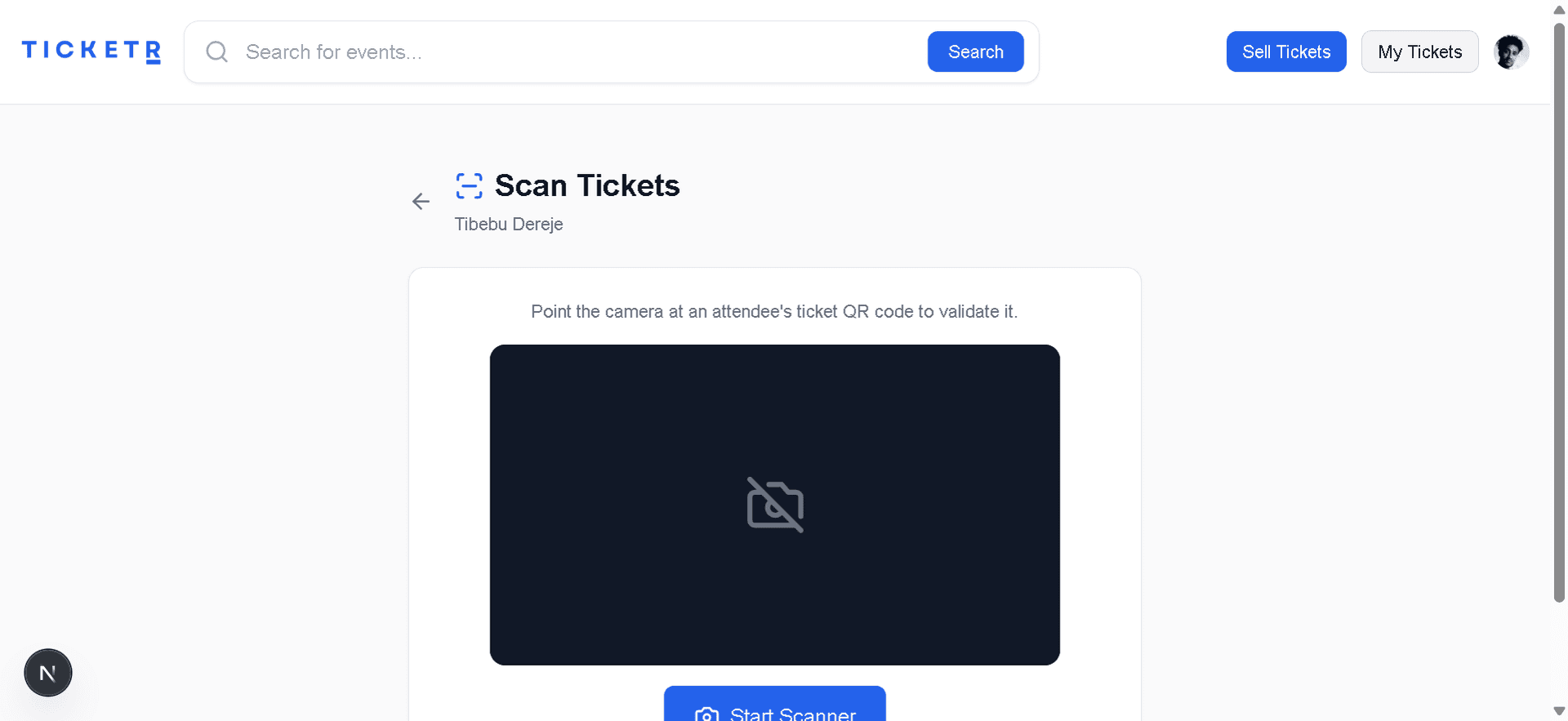The width and height of the screenshot is (1568, 721).
Task: Open the Tibebu Dereje event link
Action: [508, 224]
